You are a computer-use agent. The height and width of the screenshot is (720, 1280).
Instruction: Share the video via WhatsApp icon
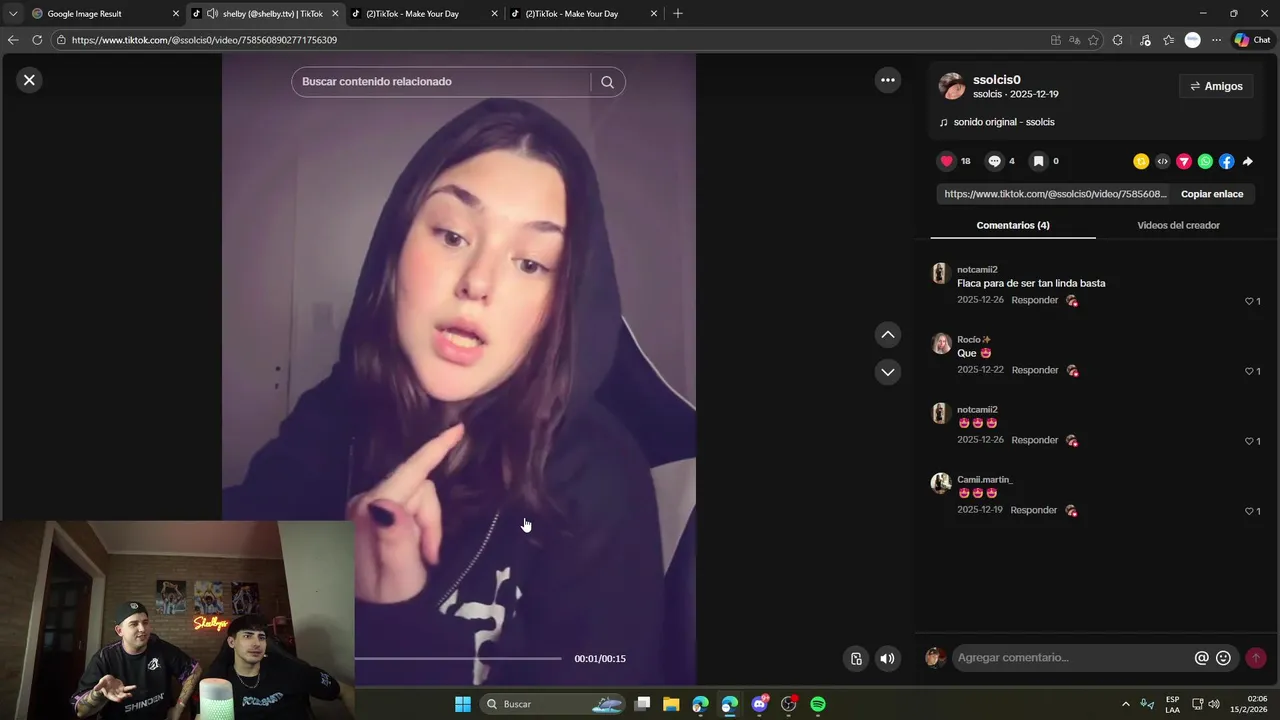coord(1205,161)
